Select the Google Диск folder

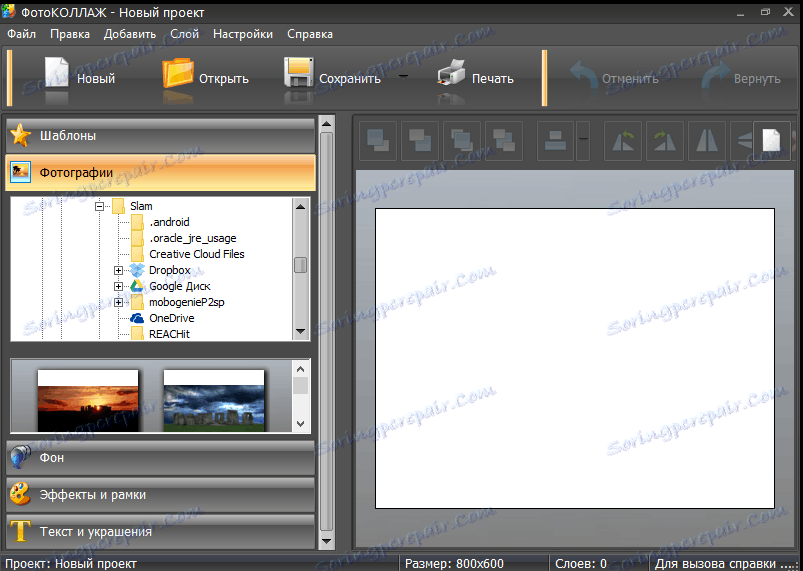[x=180, y=286]
